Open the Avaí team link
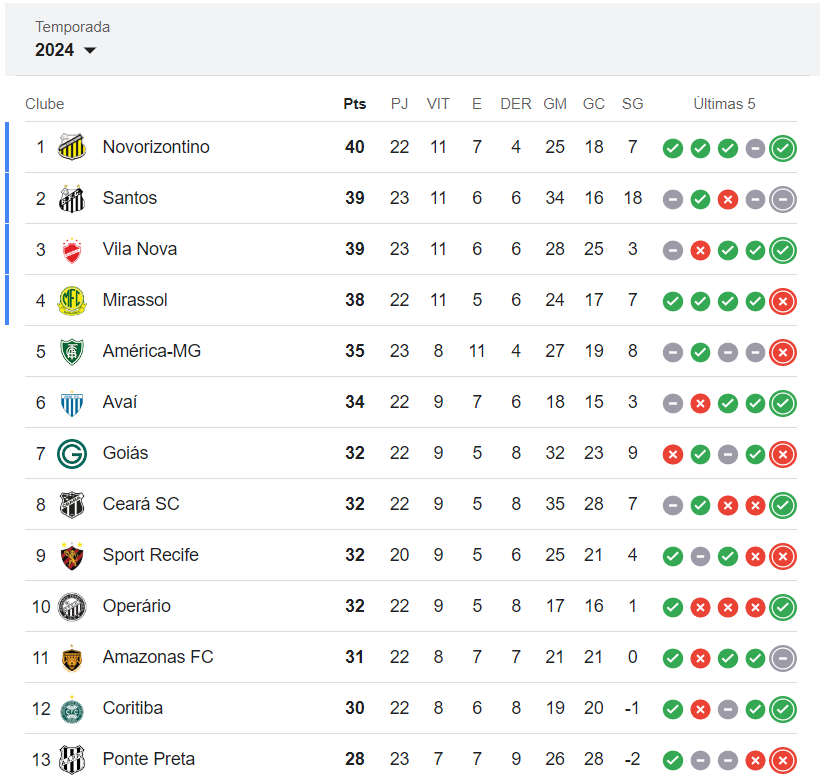 (120, 402)
